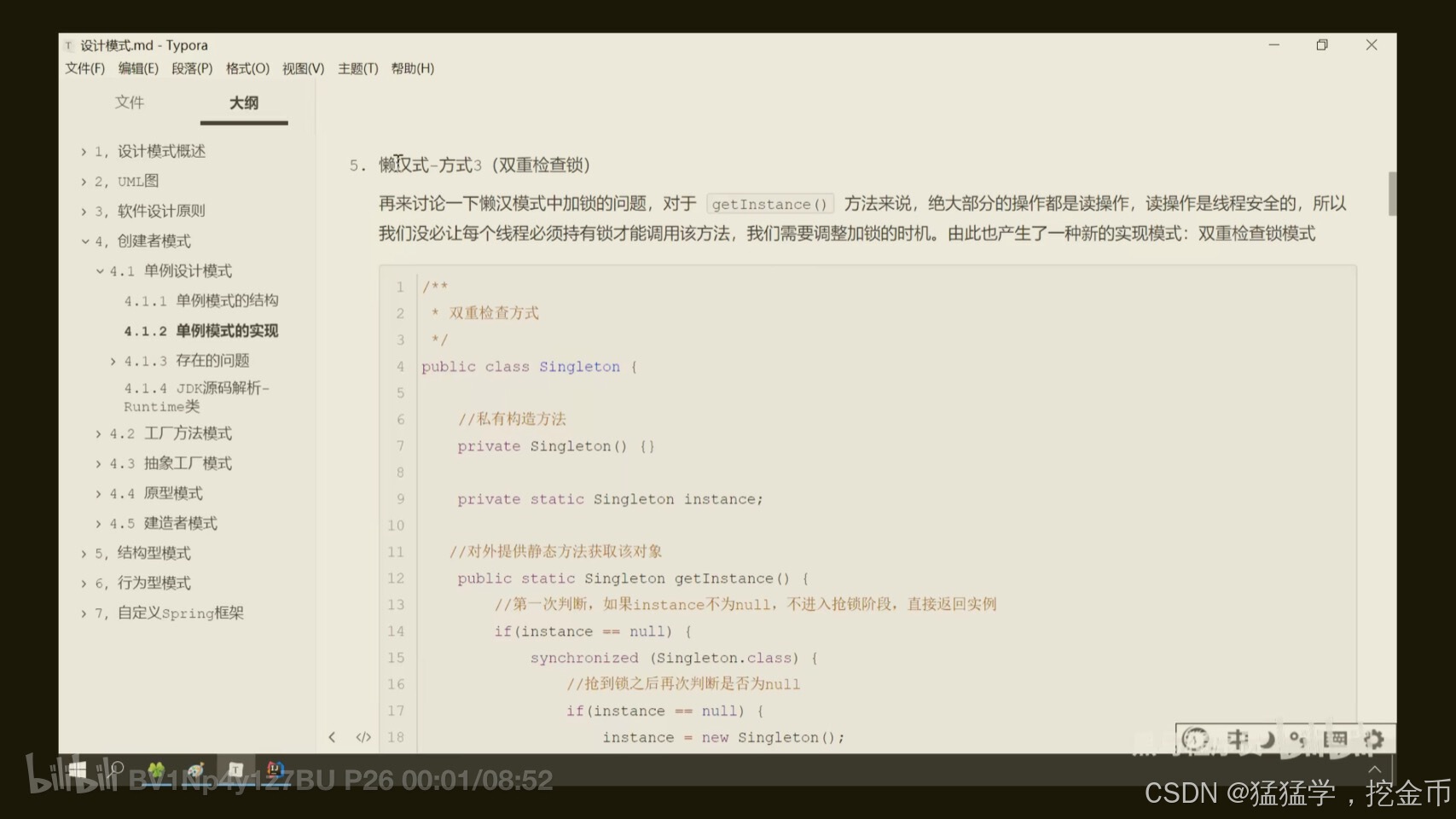Click code line 'private Singleton() {}'
The width and height of the screenshot is (1456, 819).
click(556, 446)
